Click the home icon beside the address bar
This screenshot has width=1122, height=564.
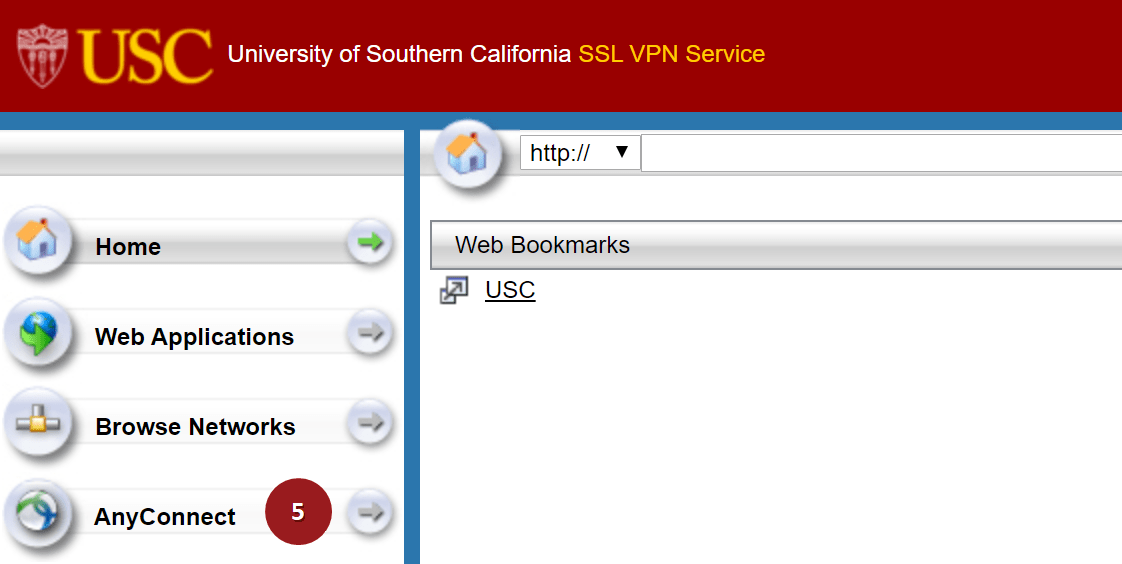(466, 153)
